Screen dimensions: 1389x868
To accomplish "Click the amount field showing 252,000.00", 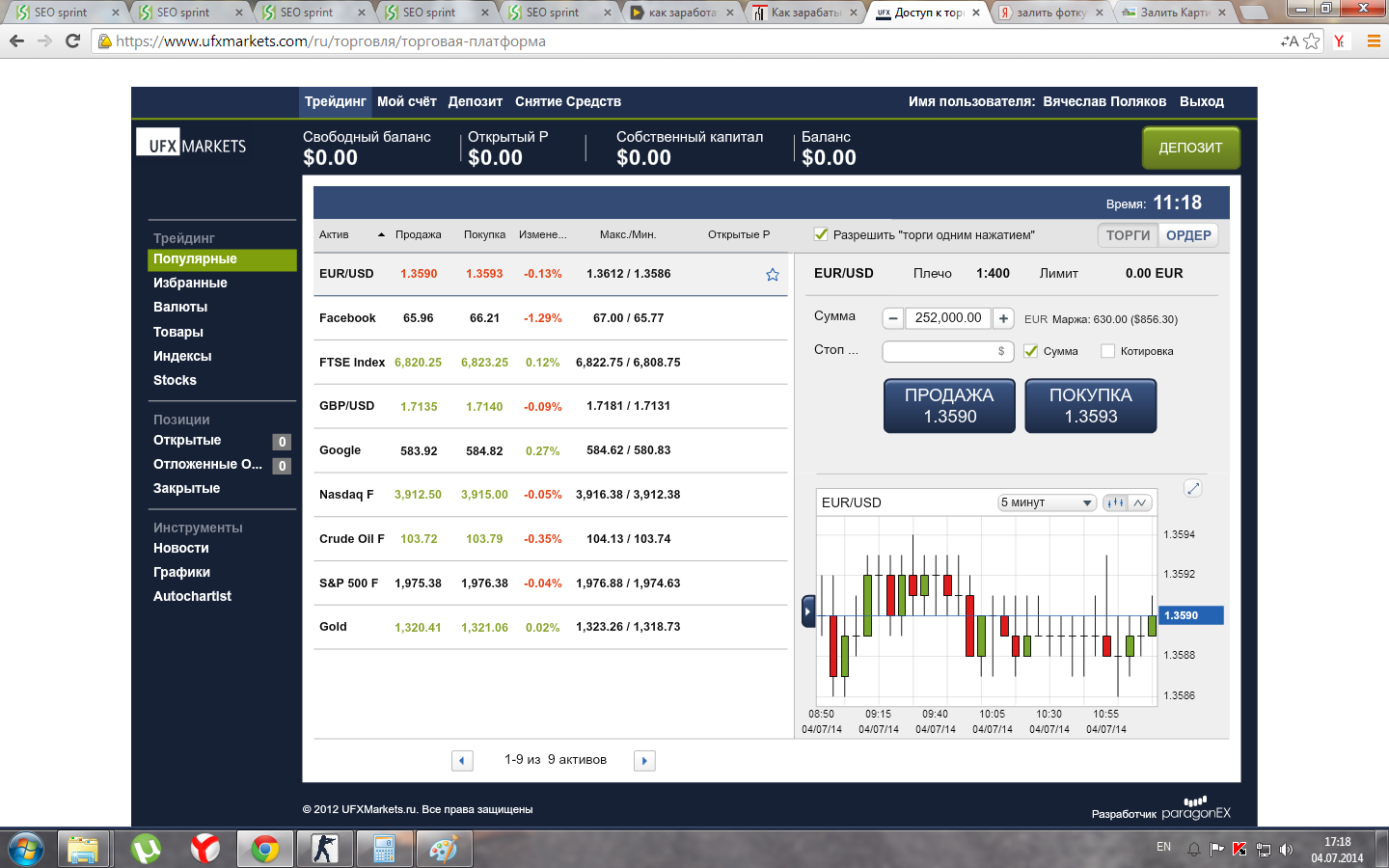I will tap(948, 318).
